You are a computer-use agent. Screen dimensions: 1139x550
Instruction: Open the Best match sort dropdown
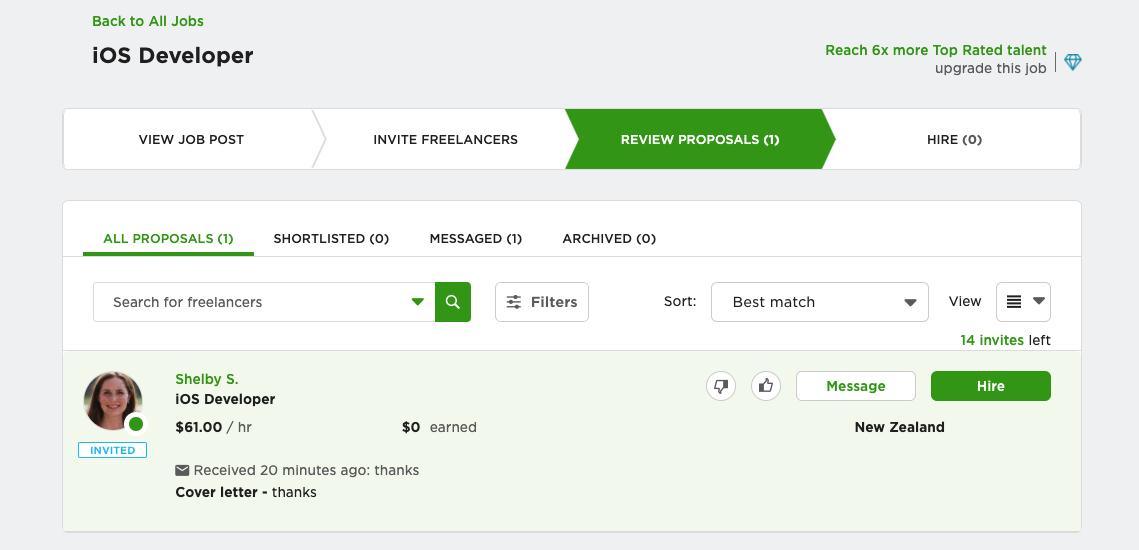(x=819, y=302)
